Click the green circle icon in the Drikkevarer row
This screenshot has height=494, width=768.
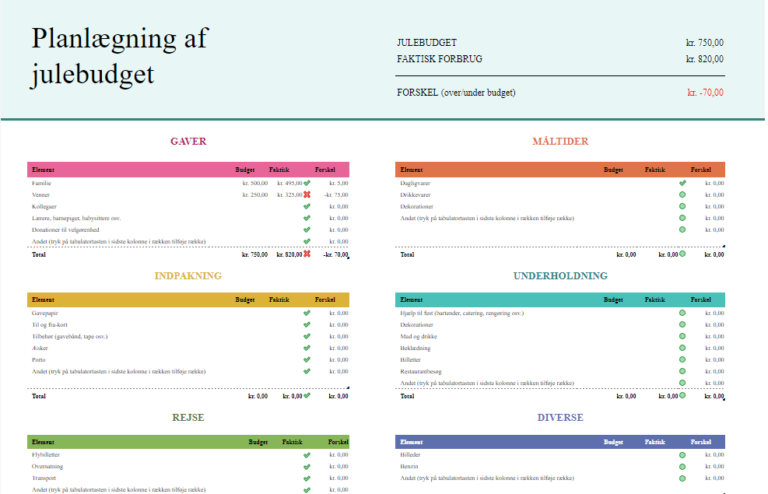(x=683, y=195)
